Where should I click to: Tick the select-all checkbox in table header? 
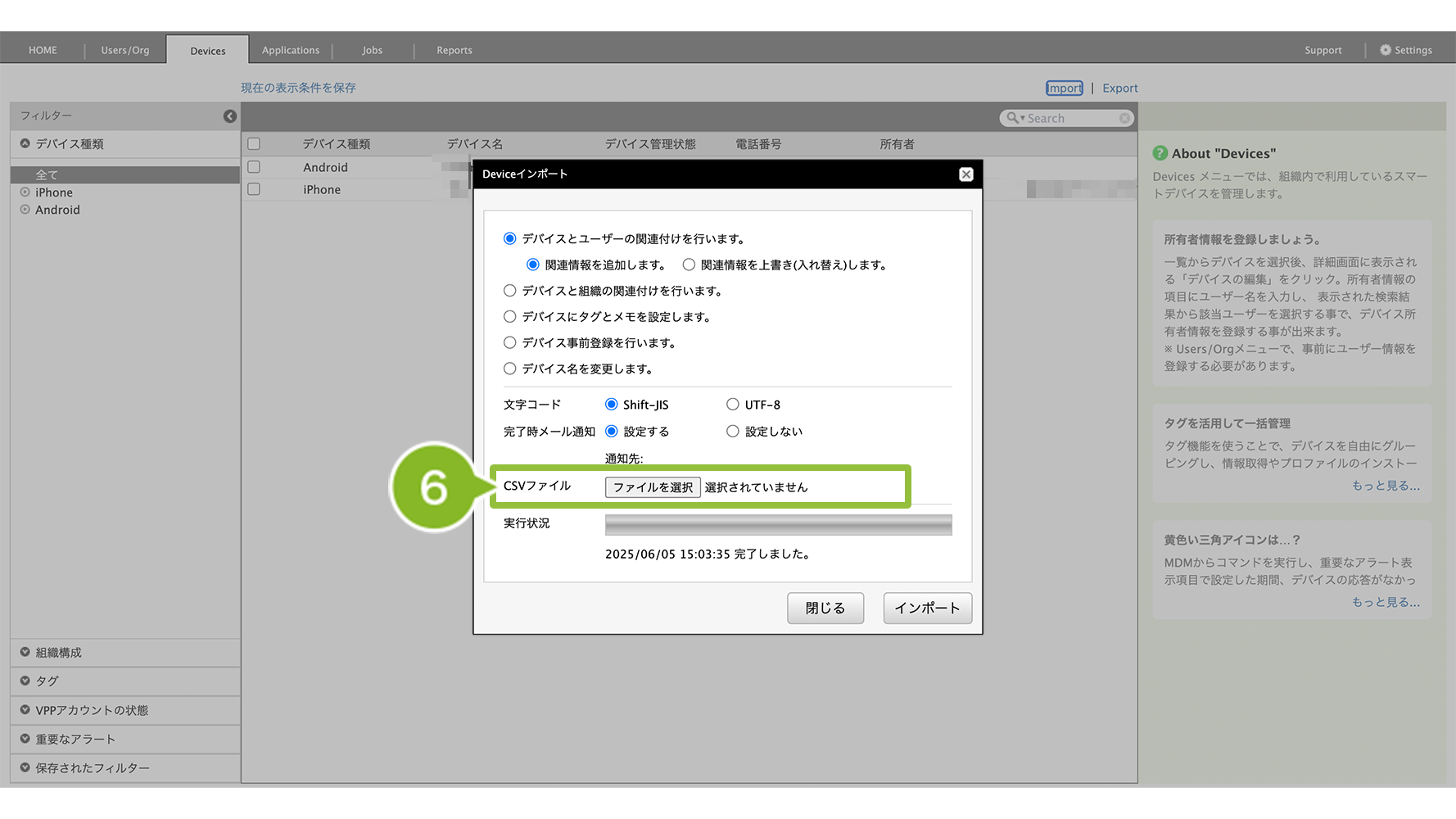point(254,144)
